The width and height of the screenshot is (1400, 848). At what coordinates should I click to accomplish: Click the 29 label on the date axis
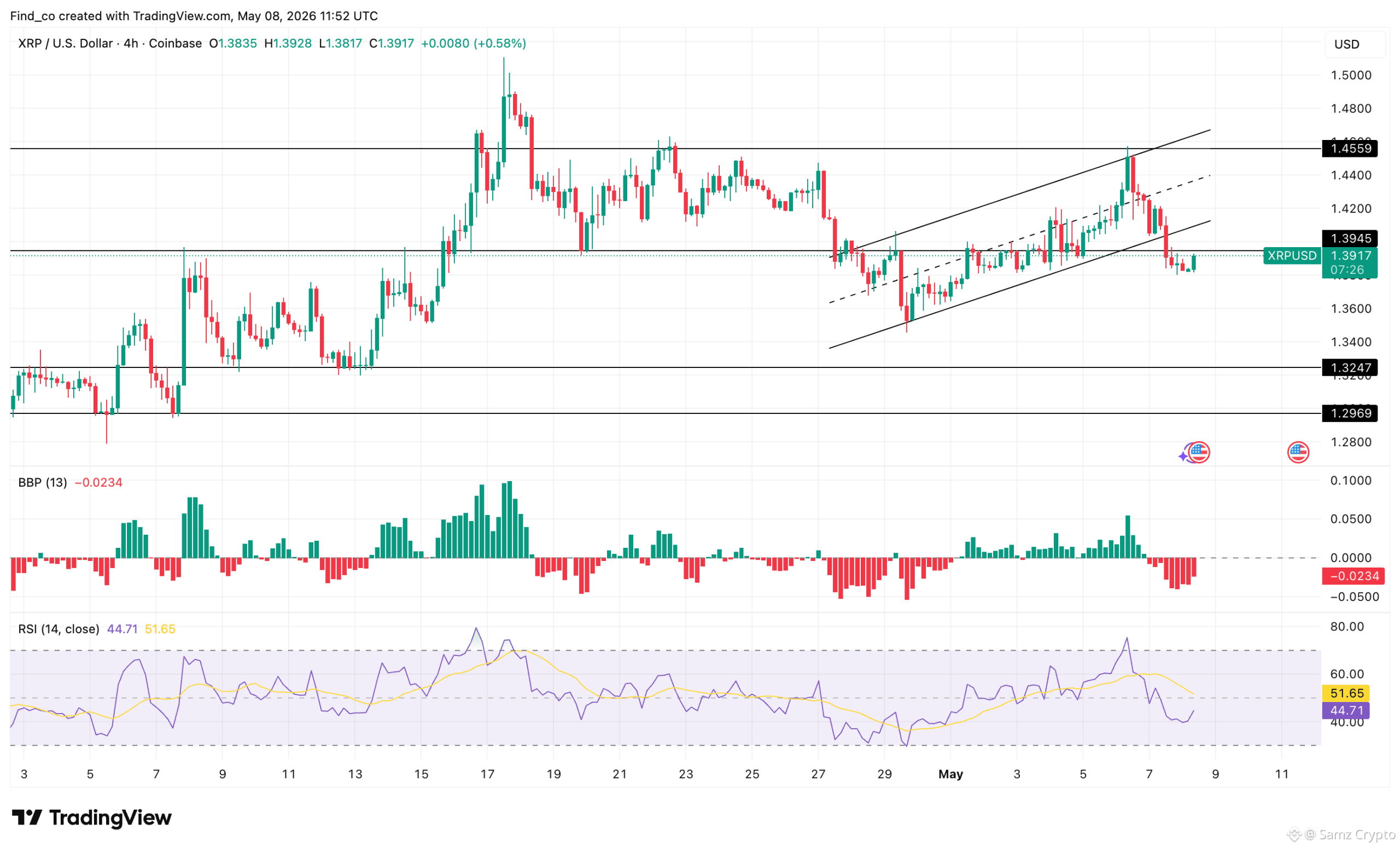coord(885,775)
